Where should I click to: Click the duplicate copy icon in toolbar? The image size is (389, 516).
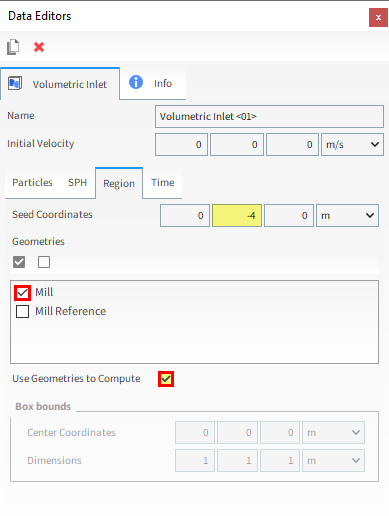(13, 47)
